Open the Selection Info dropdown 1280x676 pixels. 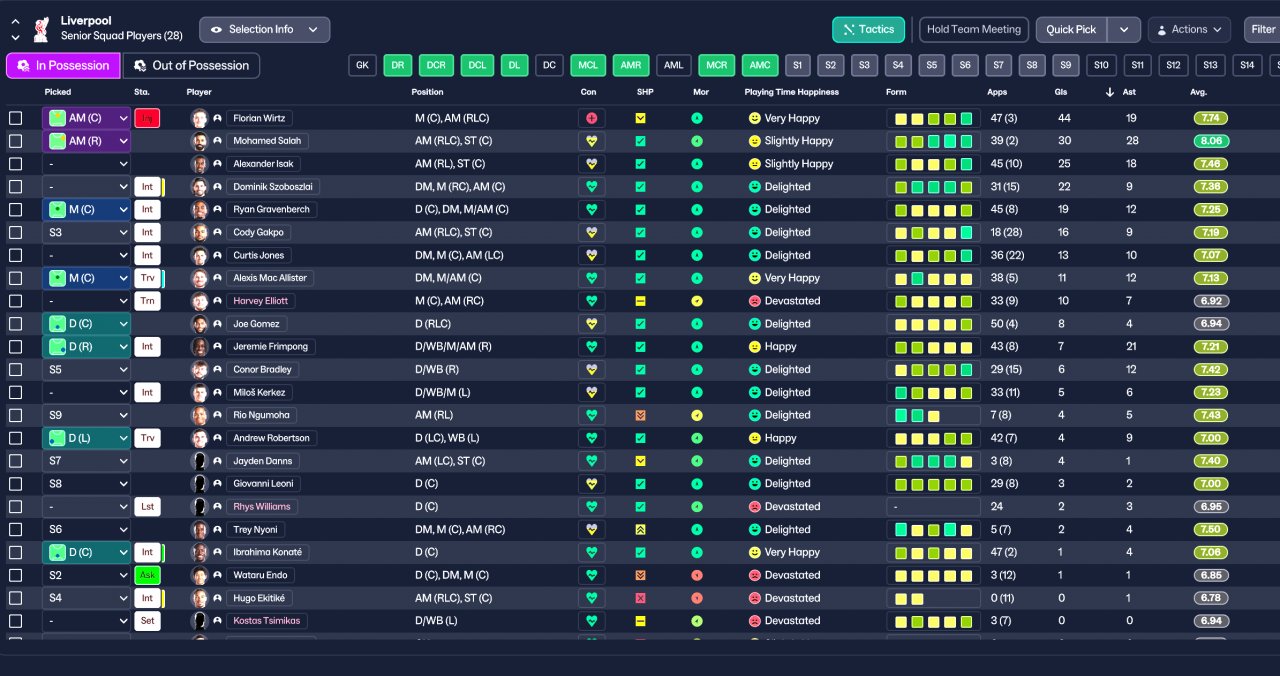tap(264, 30)
